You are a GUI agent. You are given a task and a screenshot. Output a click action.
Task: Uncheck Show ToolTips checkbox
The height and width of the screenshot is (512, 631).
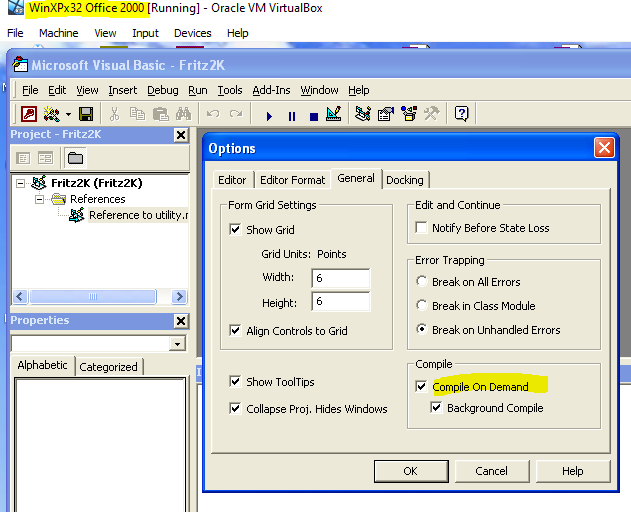(235, 382)
